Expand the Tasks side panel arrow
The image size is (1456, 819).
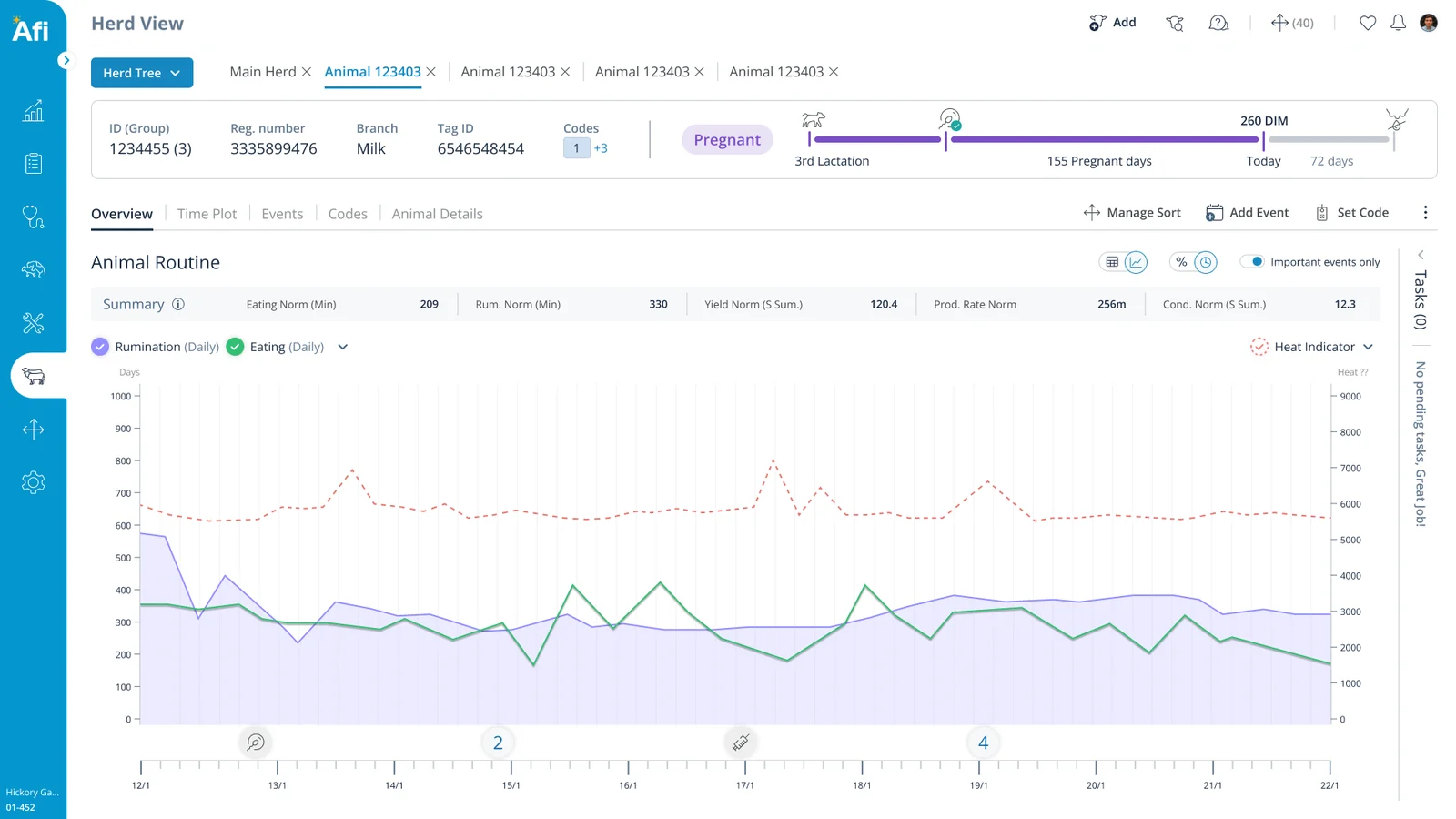(1421, 255)
